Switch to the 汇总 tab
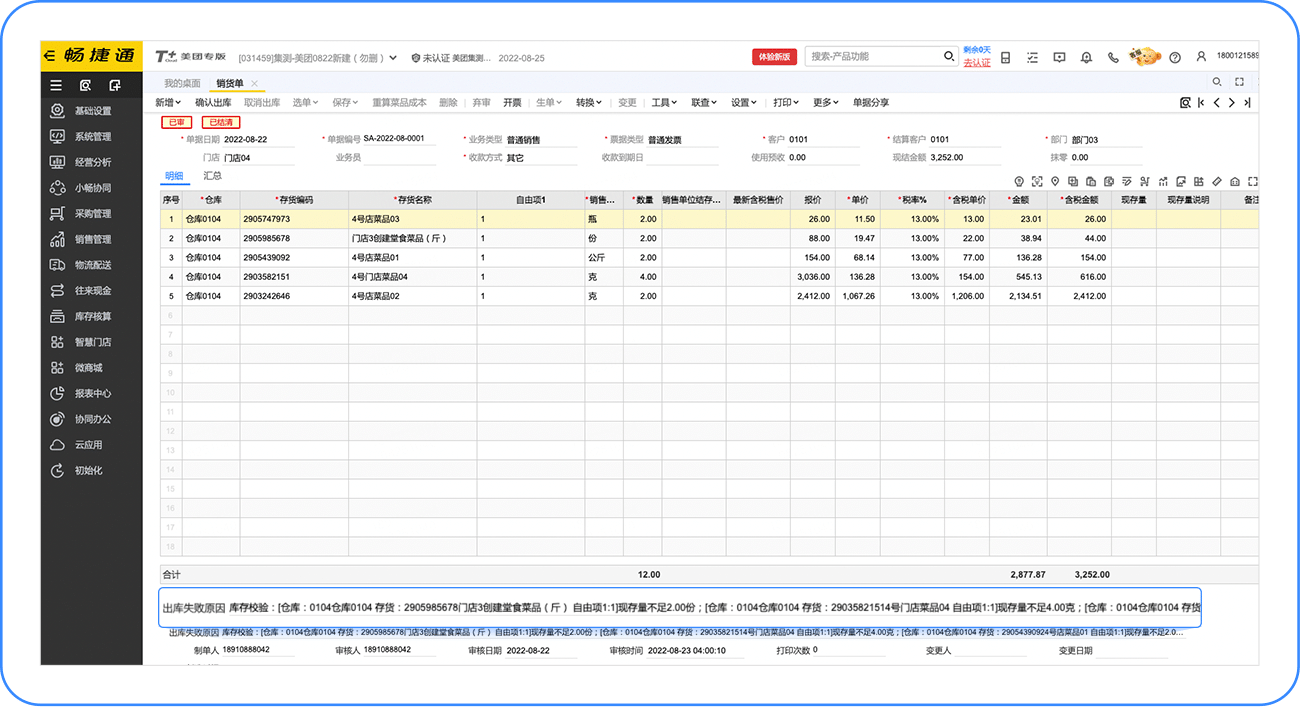1300x707 pixels. [213, 176]
